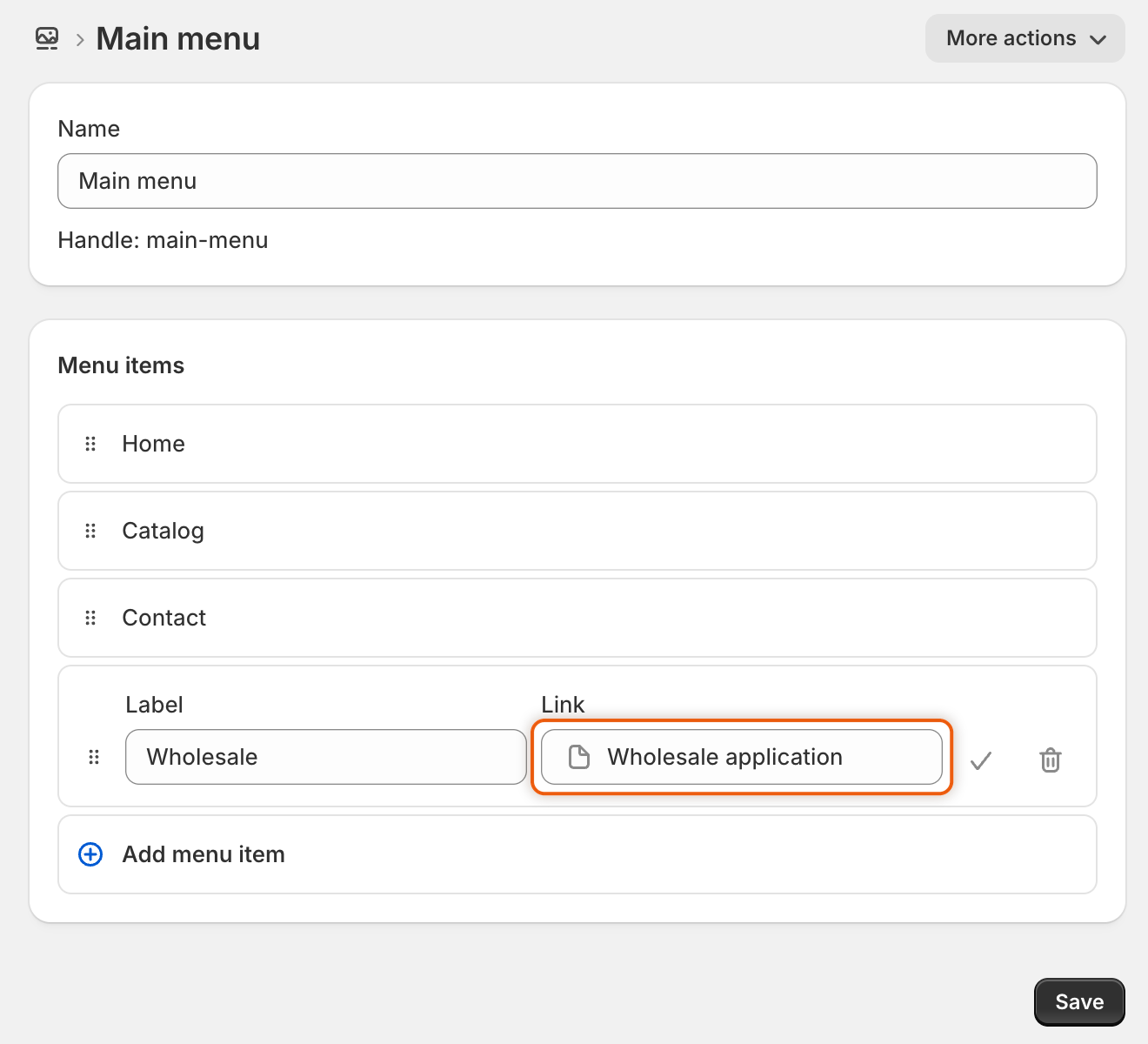This screenshot has width=1148, height=1044.
Task: Click the Name field label
Action: pos(89,129)
